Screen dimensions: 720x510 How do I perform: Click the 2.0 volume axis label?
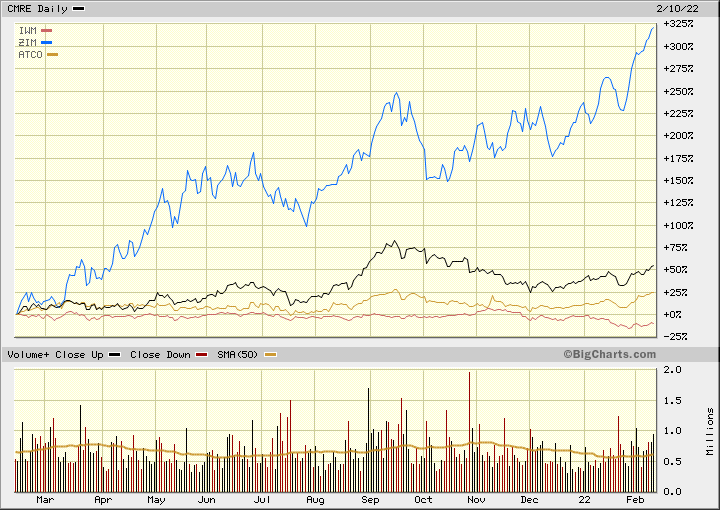[x=672, y=370]
